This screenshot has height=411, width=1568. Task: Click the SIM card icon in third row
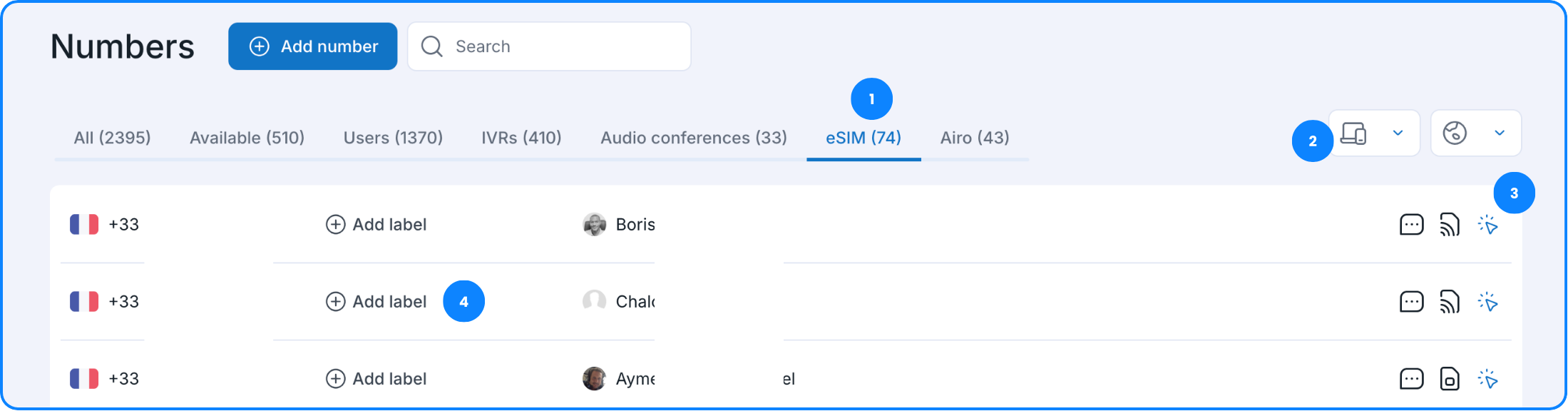coord(1449,379)
